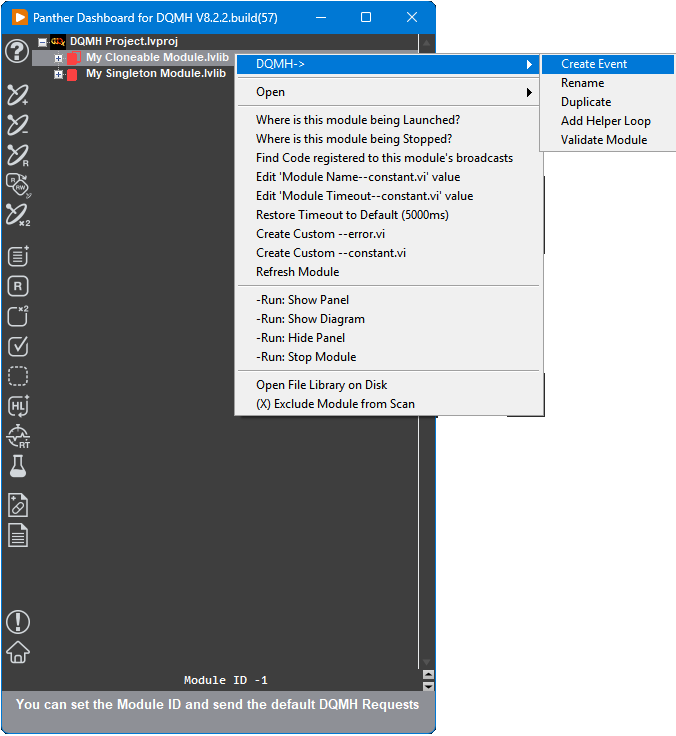The height and width of the screenshot is (736, 676).
Task: Click the DQMH Project.lvproj project icon
Action: click(x=58, y=42)
